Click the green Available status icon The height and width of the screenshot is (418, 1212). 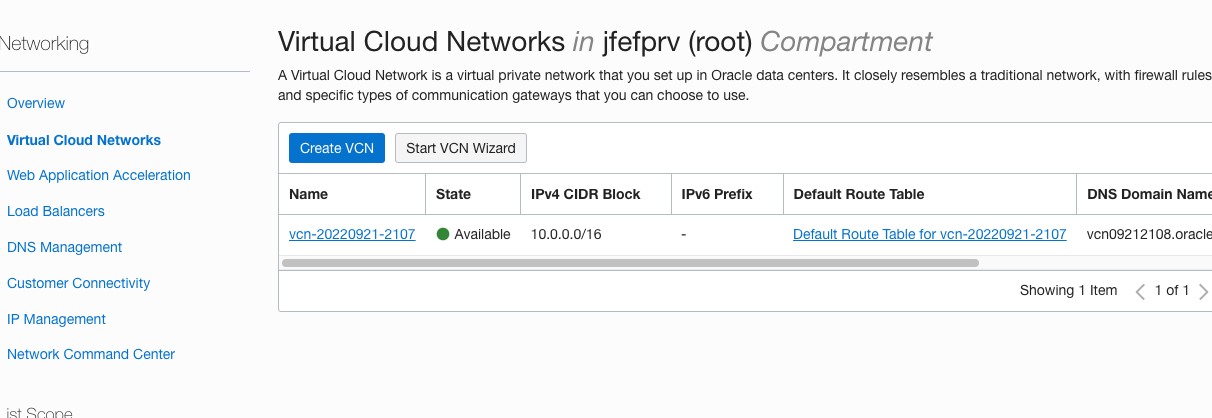(443, 234)
